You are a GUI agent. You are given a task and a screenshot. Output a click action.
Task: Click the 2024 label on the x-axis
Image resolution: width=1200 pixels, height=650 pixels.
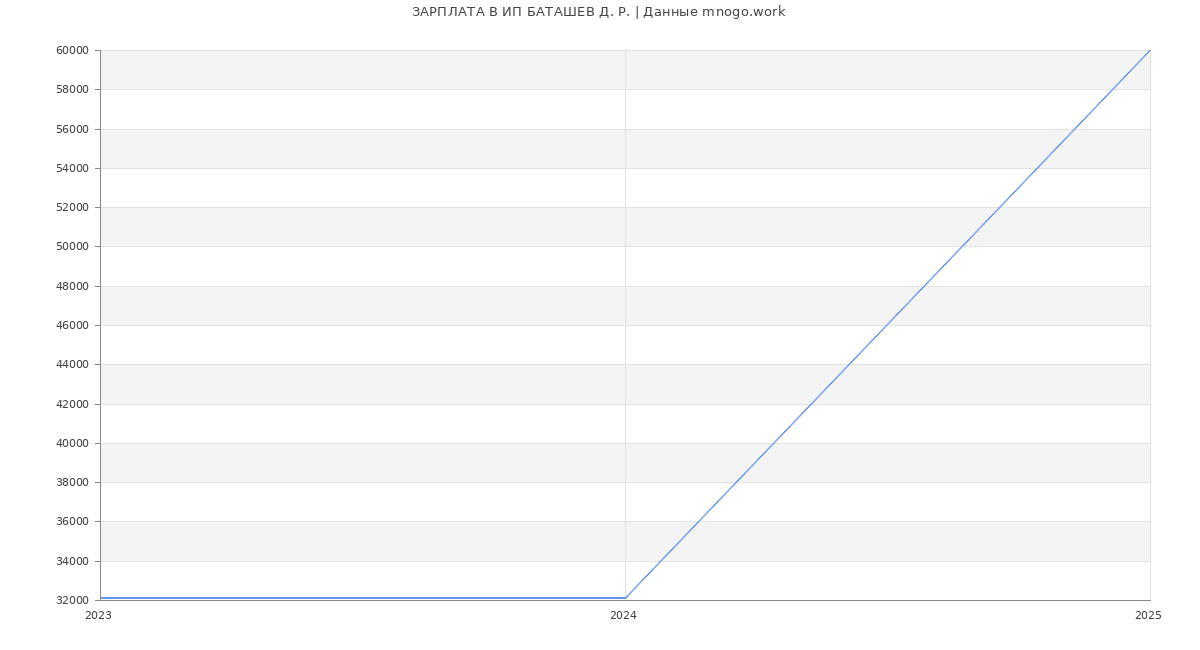point(623,616)
